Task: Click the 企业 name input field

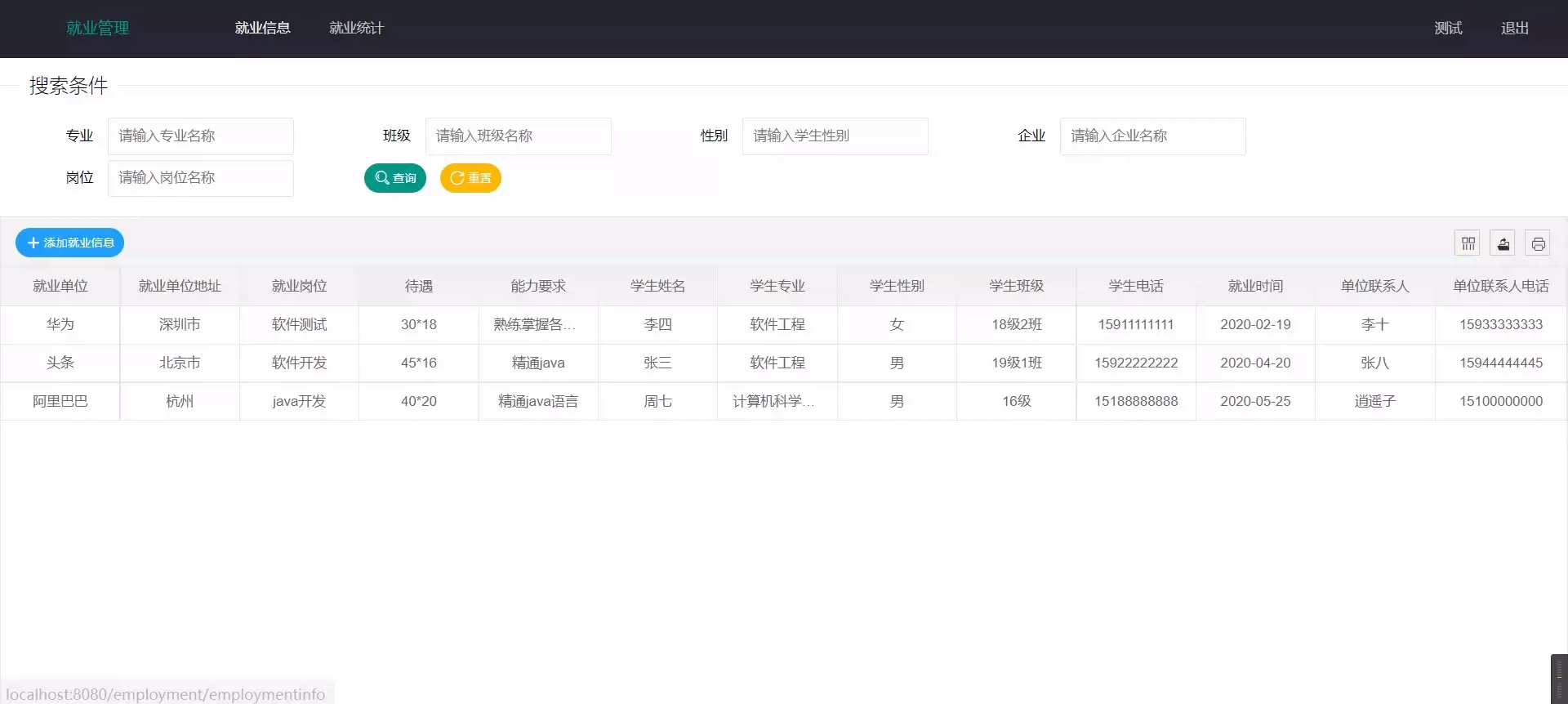Action: [x=1152, y=136]
